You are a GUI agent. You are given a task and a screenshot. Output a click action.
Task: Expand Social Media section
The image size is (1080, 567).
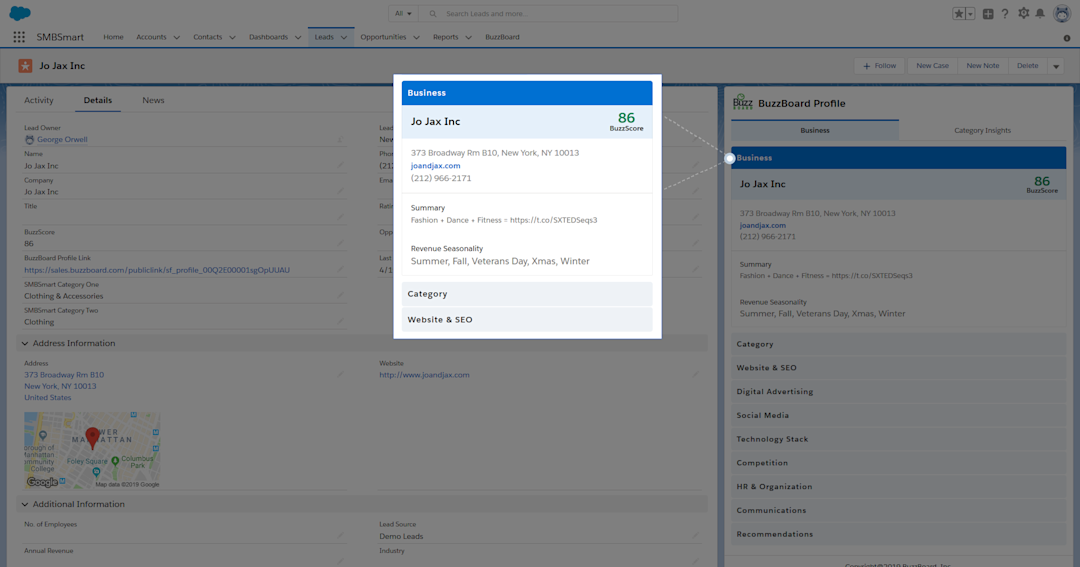point(899,415)
